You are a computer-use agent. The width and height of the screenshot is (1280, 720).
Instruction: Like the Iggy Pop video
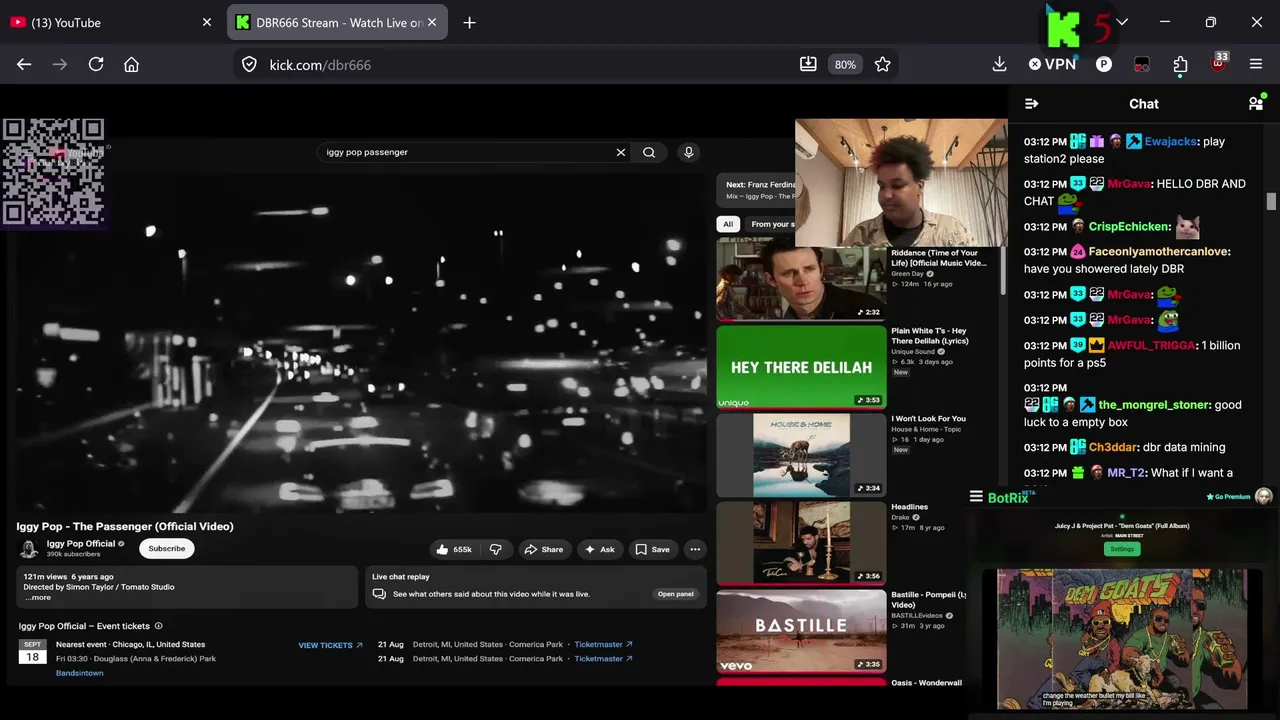[454, 549]
